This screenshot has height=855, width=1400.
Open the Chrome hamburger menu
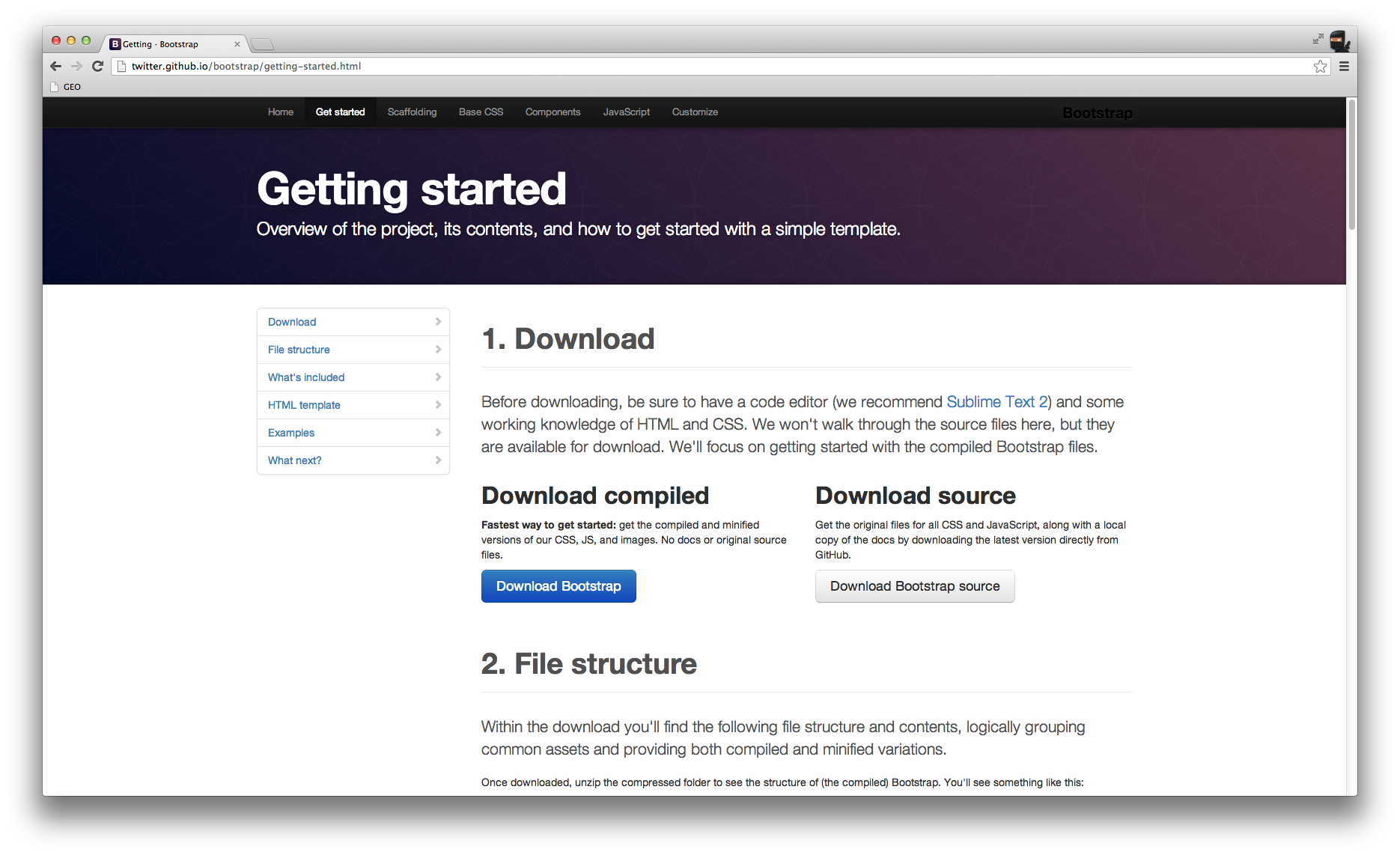point(1344,67)
